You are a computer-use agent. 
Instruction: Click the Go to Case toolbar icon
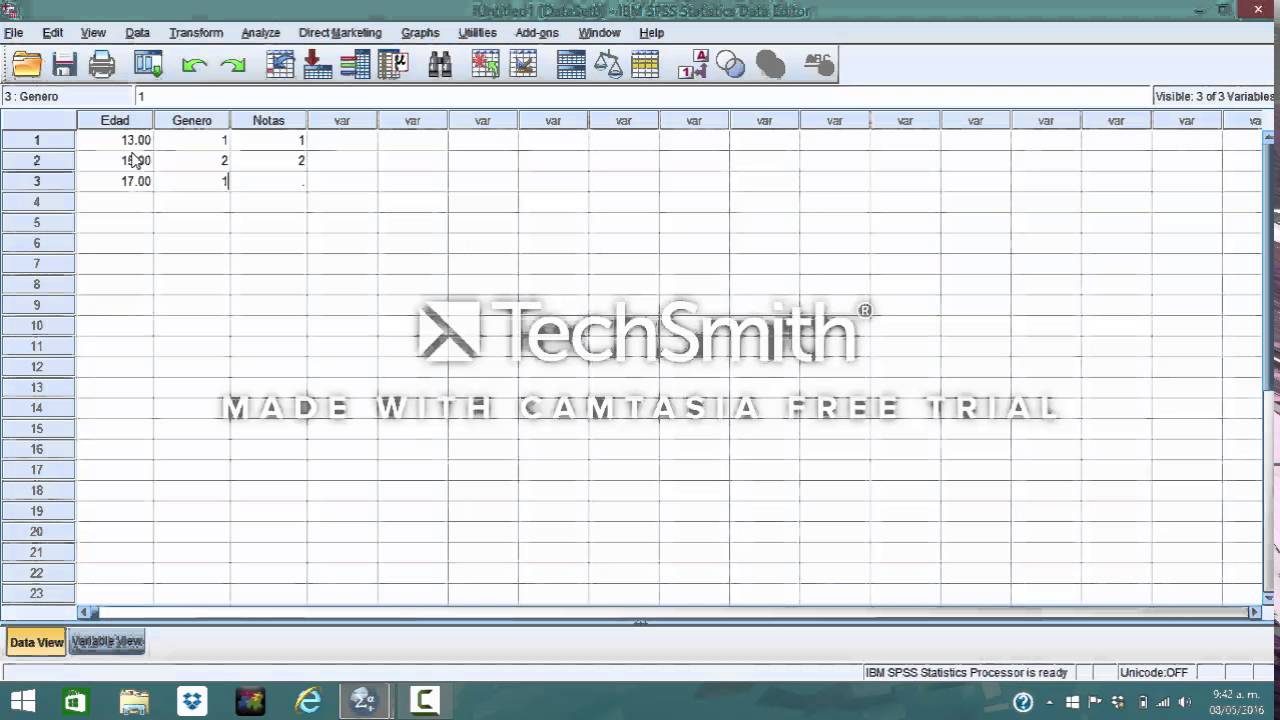click(280, 65)
